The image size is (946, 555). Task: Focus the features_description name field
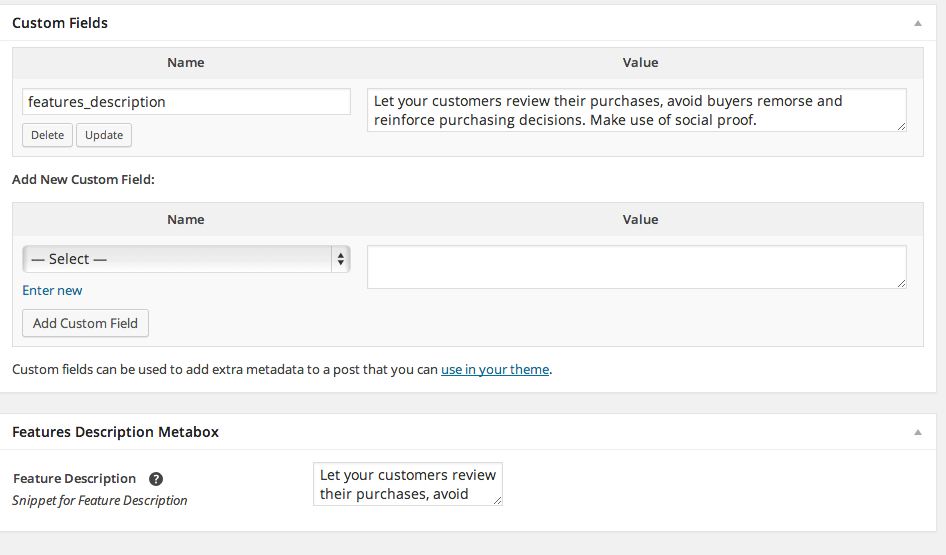click(x=186, y=101)
